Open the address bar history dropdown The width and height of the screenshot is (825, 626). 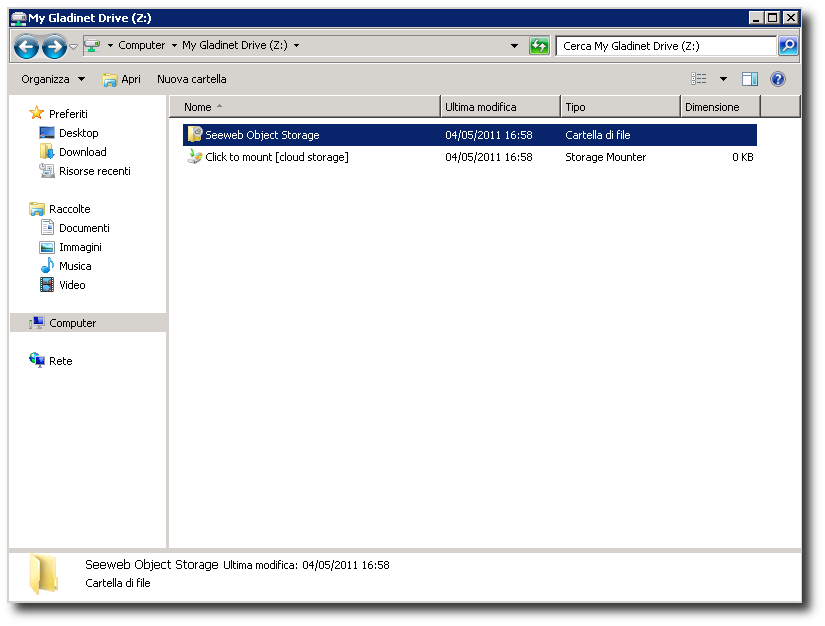[515, 46]
